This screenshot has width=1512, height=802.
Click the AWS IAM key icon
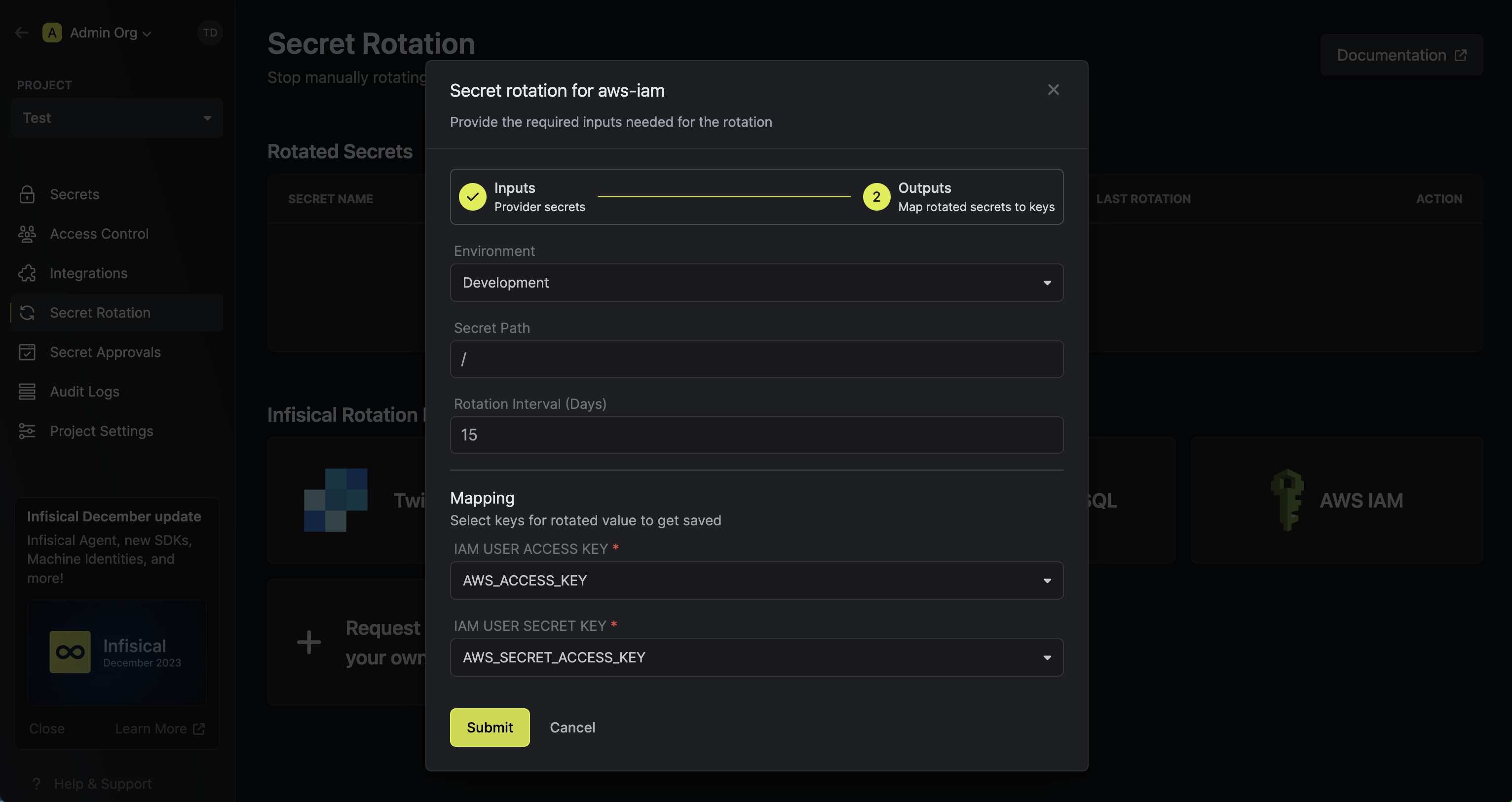pyautogui.click(x=1286, y=501)
